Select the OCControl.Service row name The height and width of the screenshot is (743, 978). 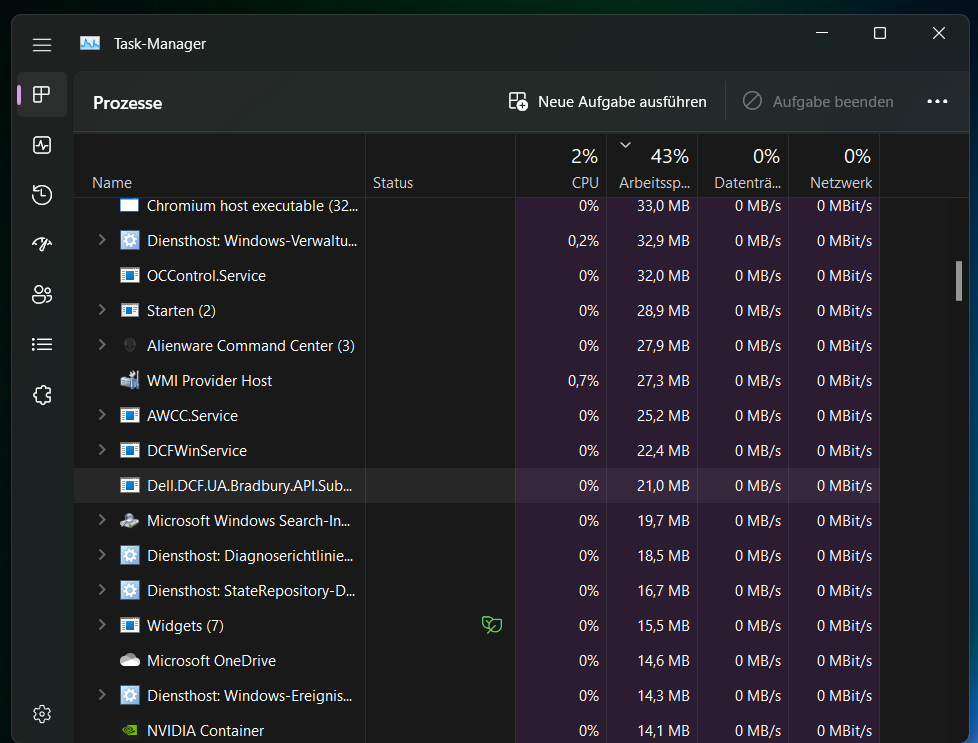click(206, 276)
